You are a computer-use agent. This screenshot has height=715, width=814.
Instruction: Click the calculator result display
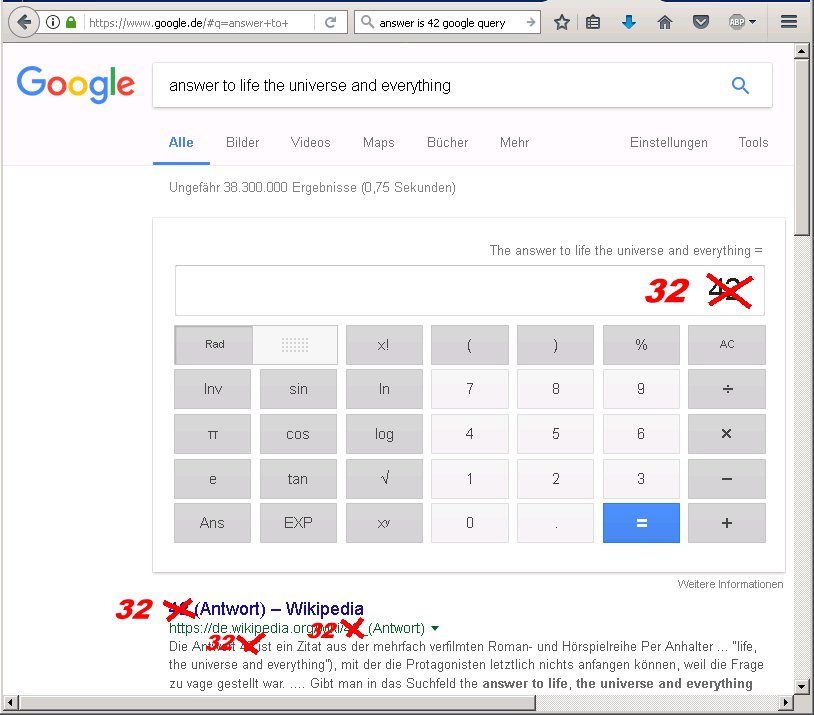click(469, 290)
